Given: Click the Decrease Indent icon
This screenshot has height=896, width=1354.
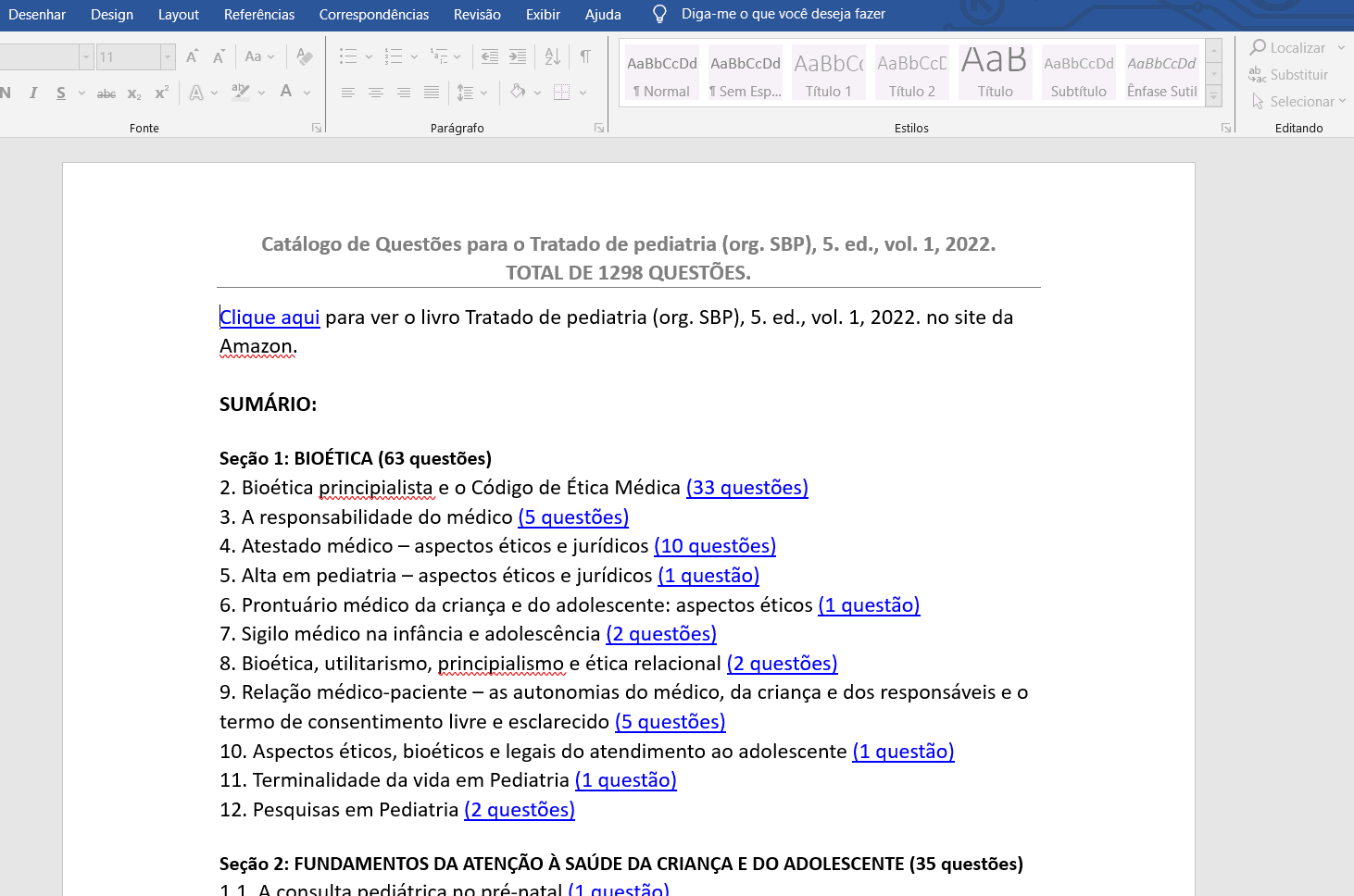Looking at the screenshot, I should 490,56.
